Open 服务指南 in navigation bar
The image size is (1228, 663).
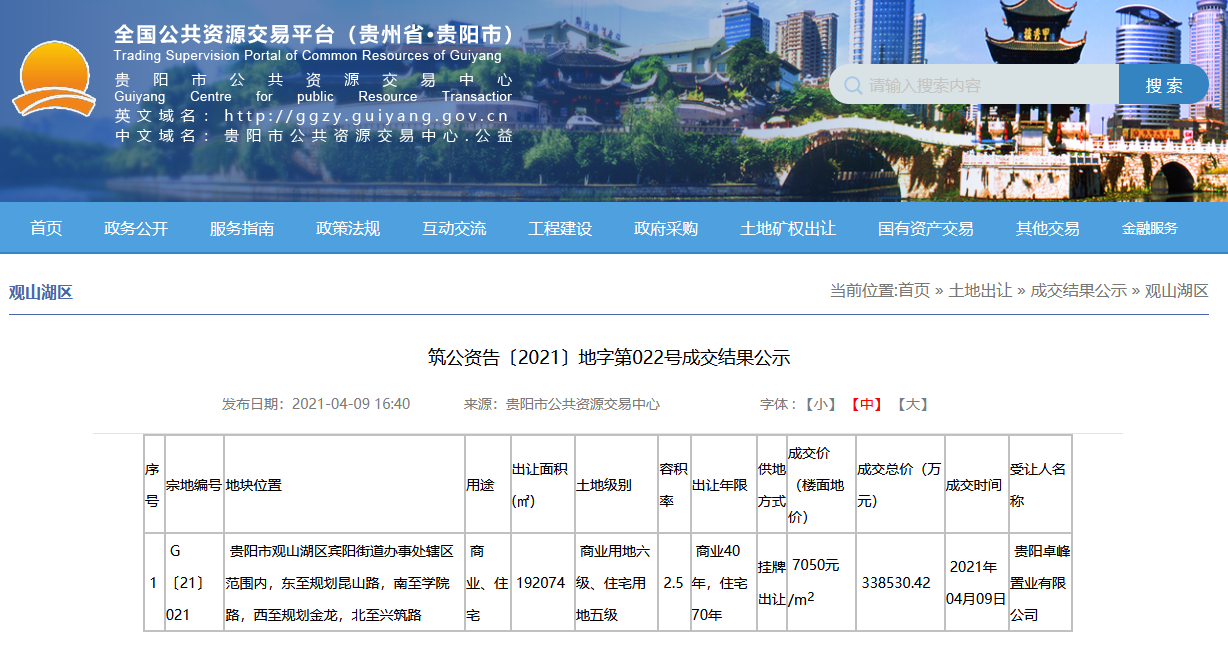(242, 228)
